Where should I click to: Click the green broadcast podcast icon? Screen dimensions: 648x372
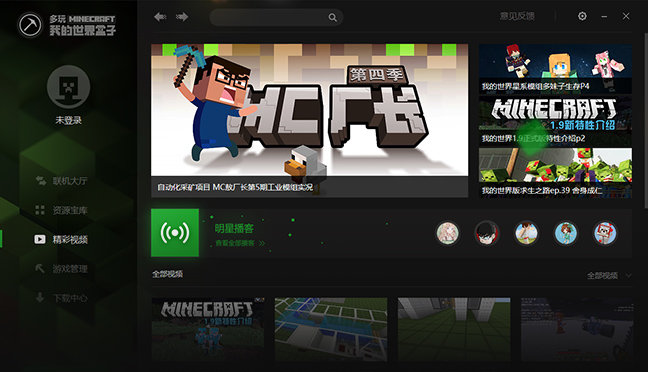175,233
